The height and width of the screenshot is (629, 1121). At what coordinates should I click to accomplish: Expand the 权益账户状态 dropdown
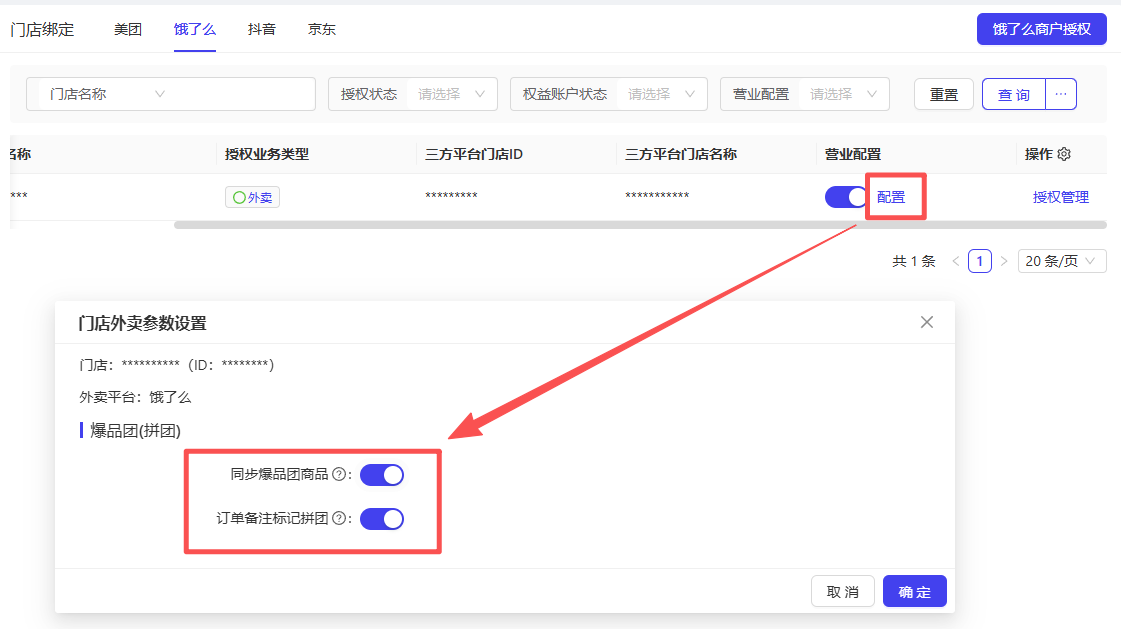click(x=660, y=94)
